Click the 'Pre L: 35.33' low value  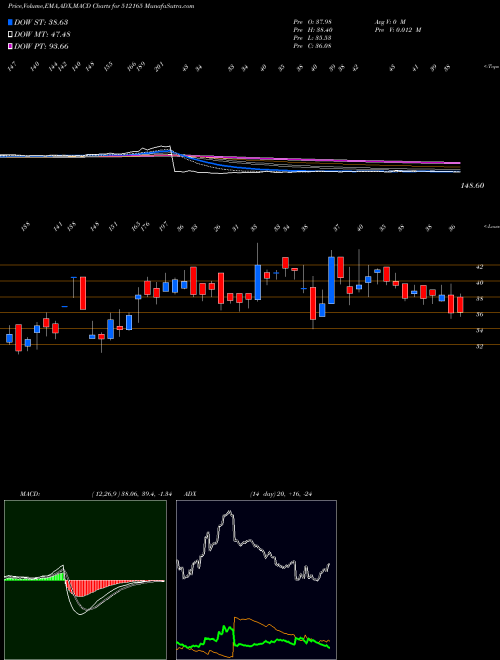[313, 38]
